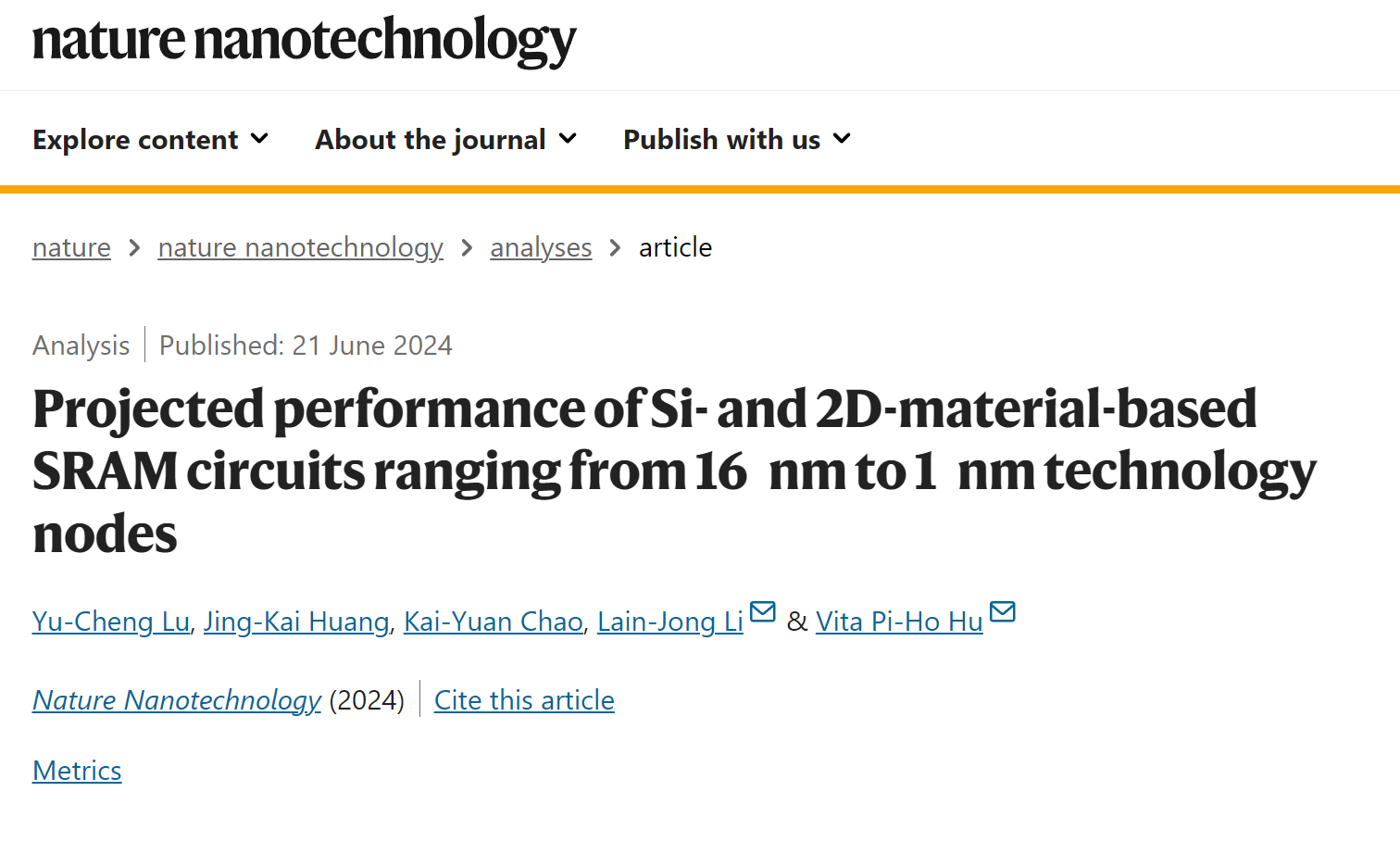
Task: Expand the About the journal chevron
Action: coord(568,139)
